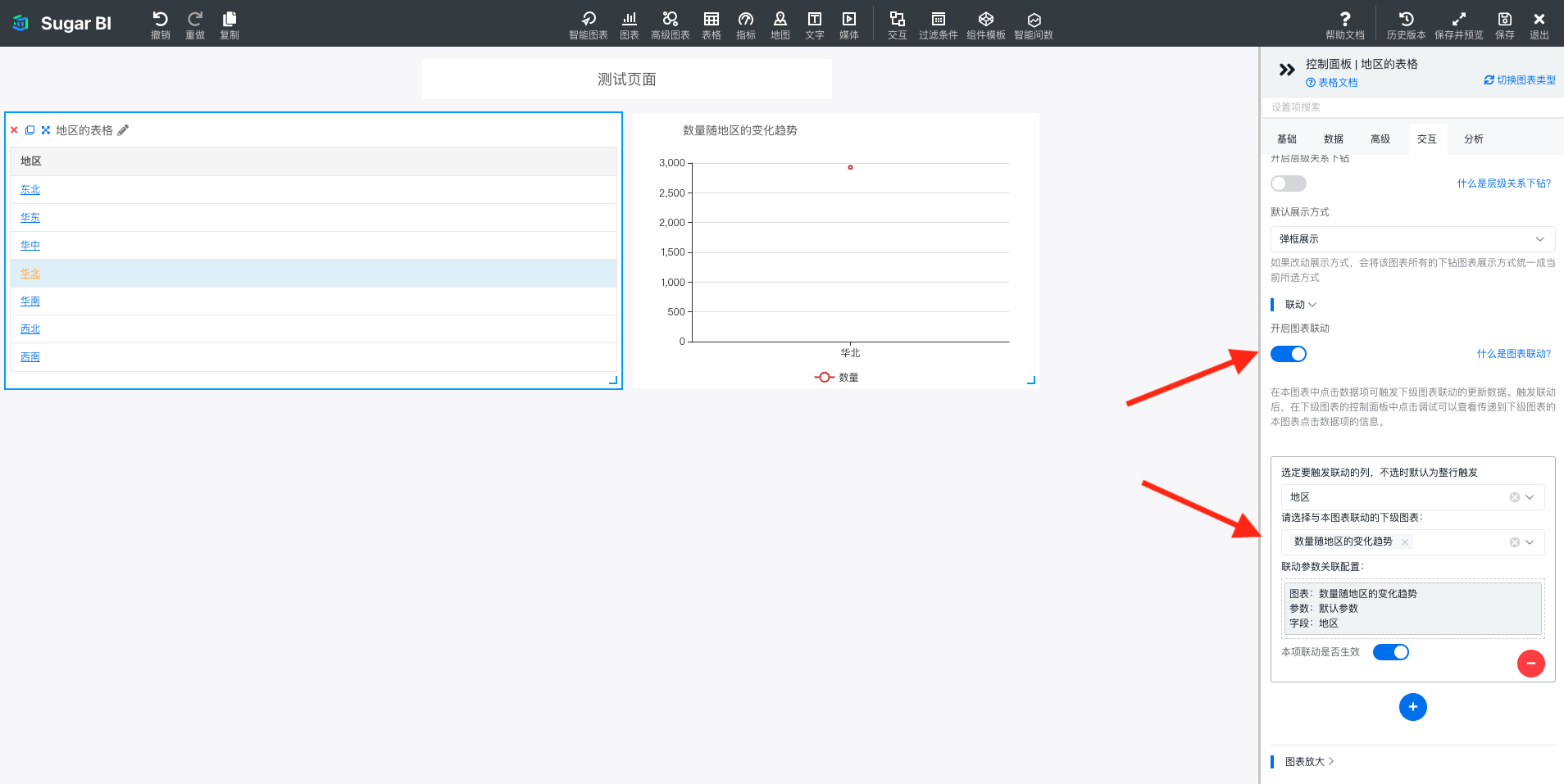The image size is (1564, 784).
Task: Switch to the 高级 tab
Action: point(1380,139)
